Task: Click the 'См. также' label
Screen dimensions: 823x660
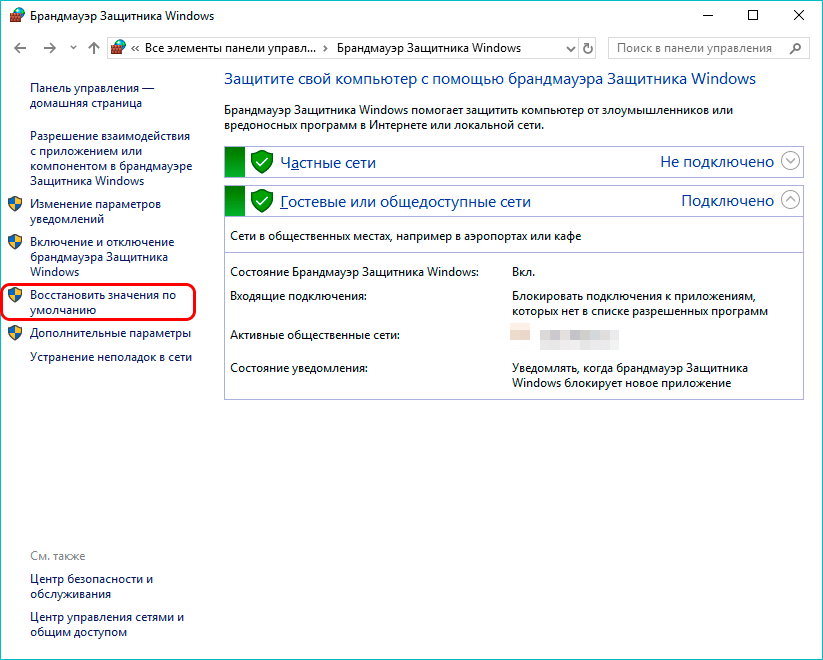Action: tap(58, 556)
